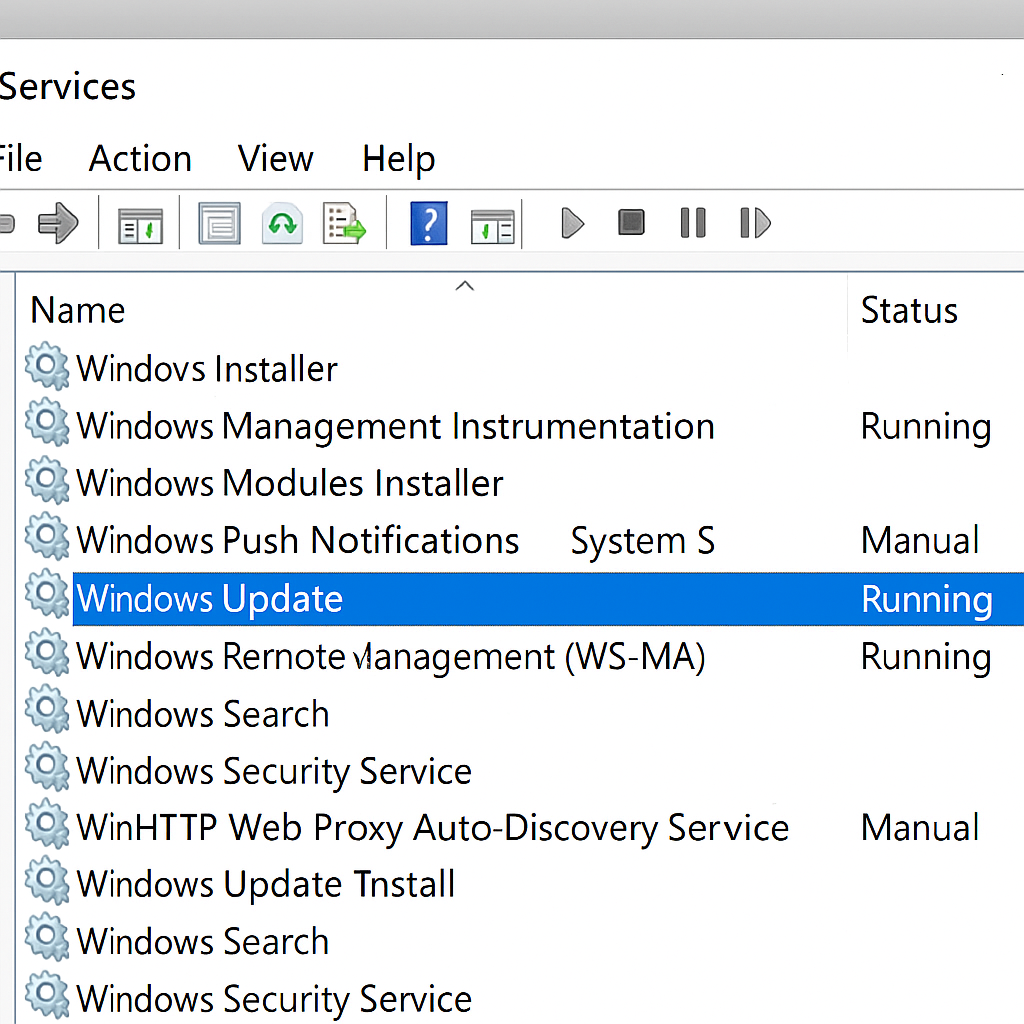The height and width of the screenshot is (1024, 1024).
Task: Open the View menu
Action: (276, 158)
